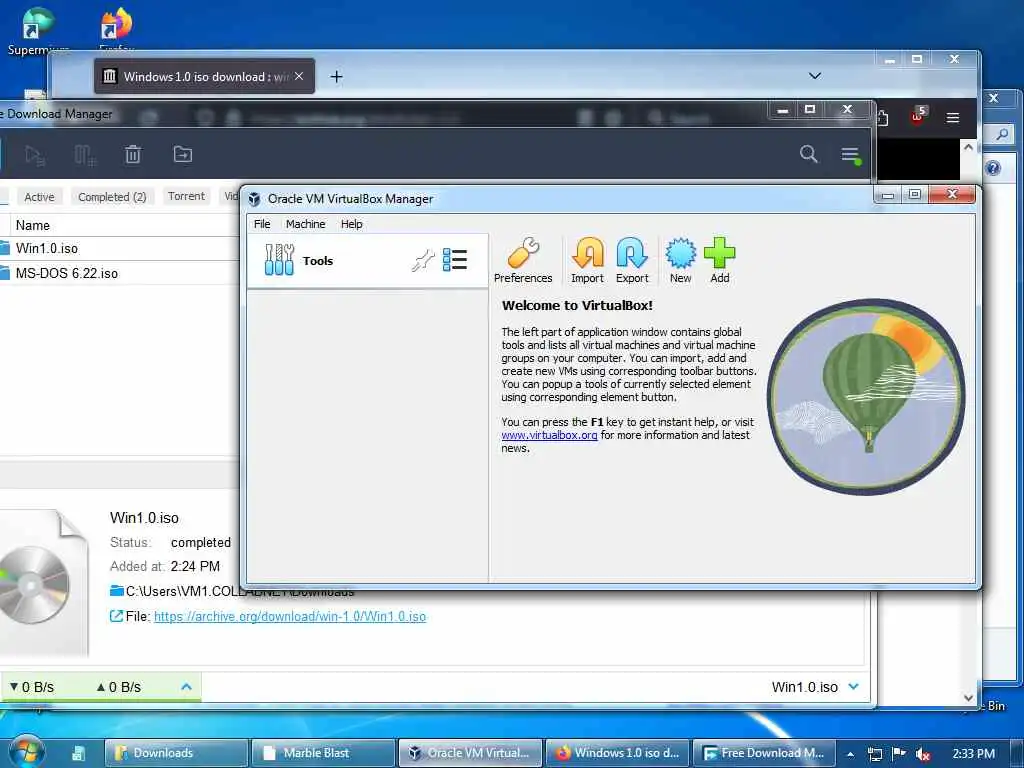Click the muted volume tray icon
This screenshot has width=1024, height=768.
(x=923, y=754)
